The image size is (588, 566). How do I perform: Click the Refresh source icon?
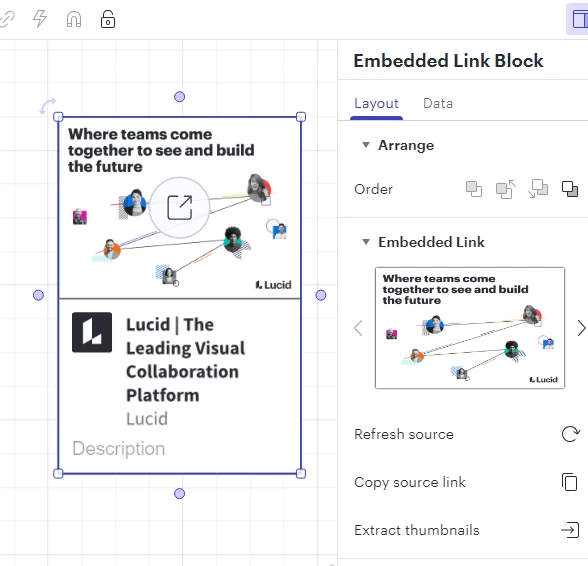(570, 434)
